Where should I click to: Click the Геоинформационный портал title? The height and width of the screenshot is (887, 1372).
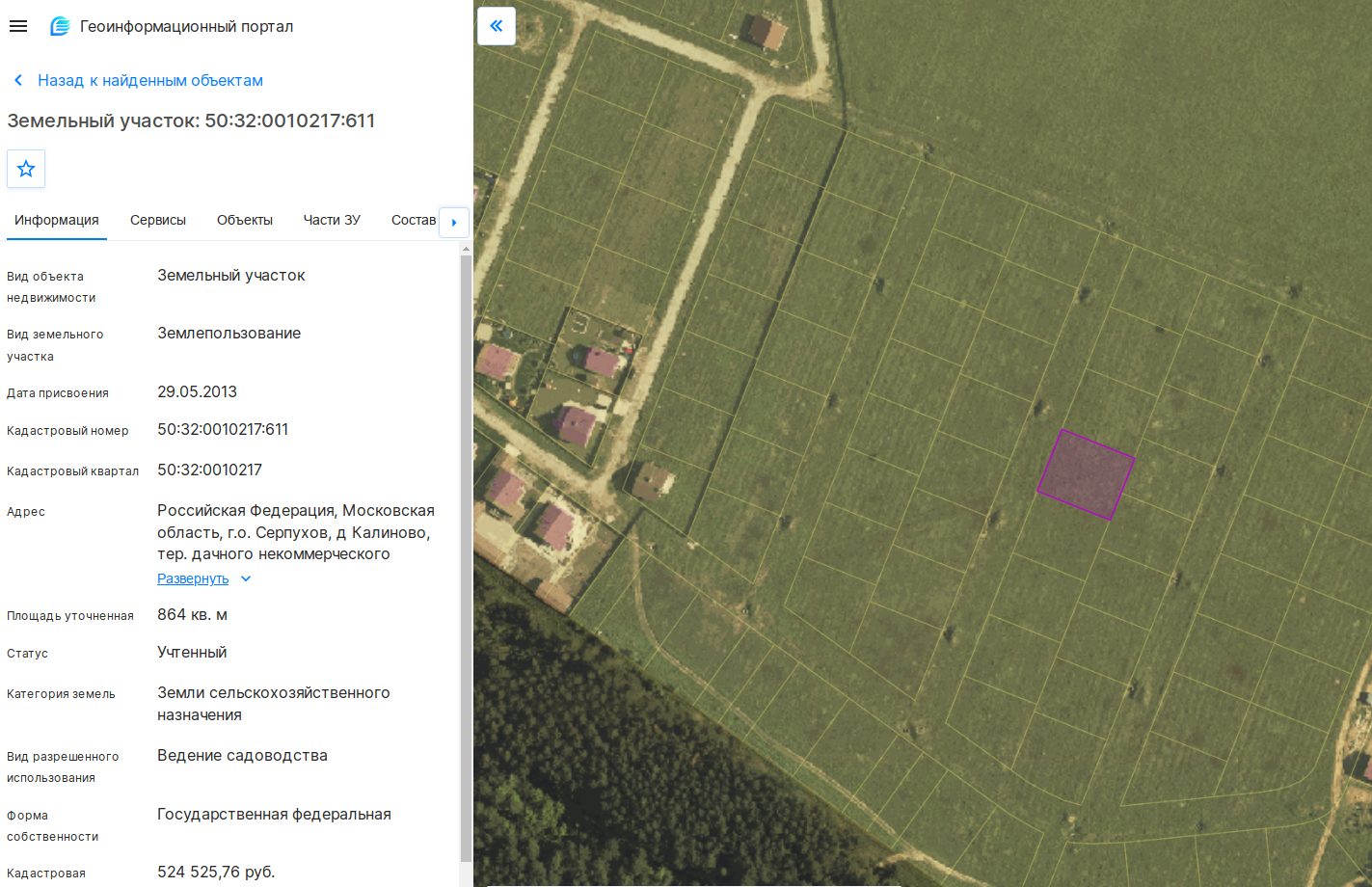187,27
